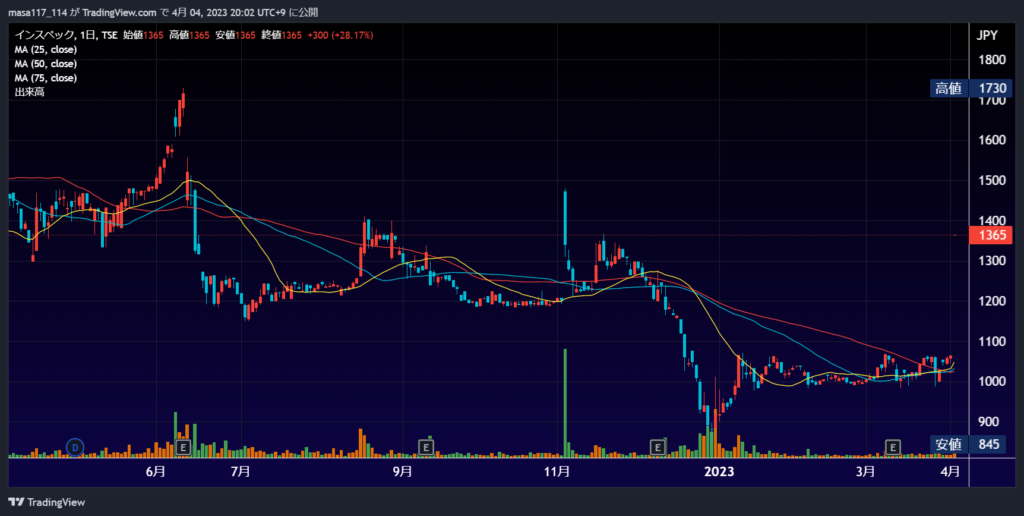Click the 1800 price axis label
Screen dimensions: 1024x516
[992, 60]
